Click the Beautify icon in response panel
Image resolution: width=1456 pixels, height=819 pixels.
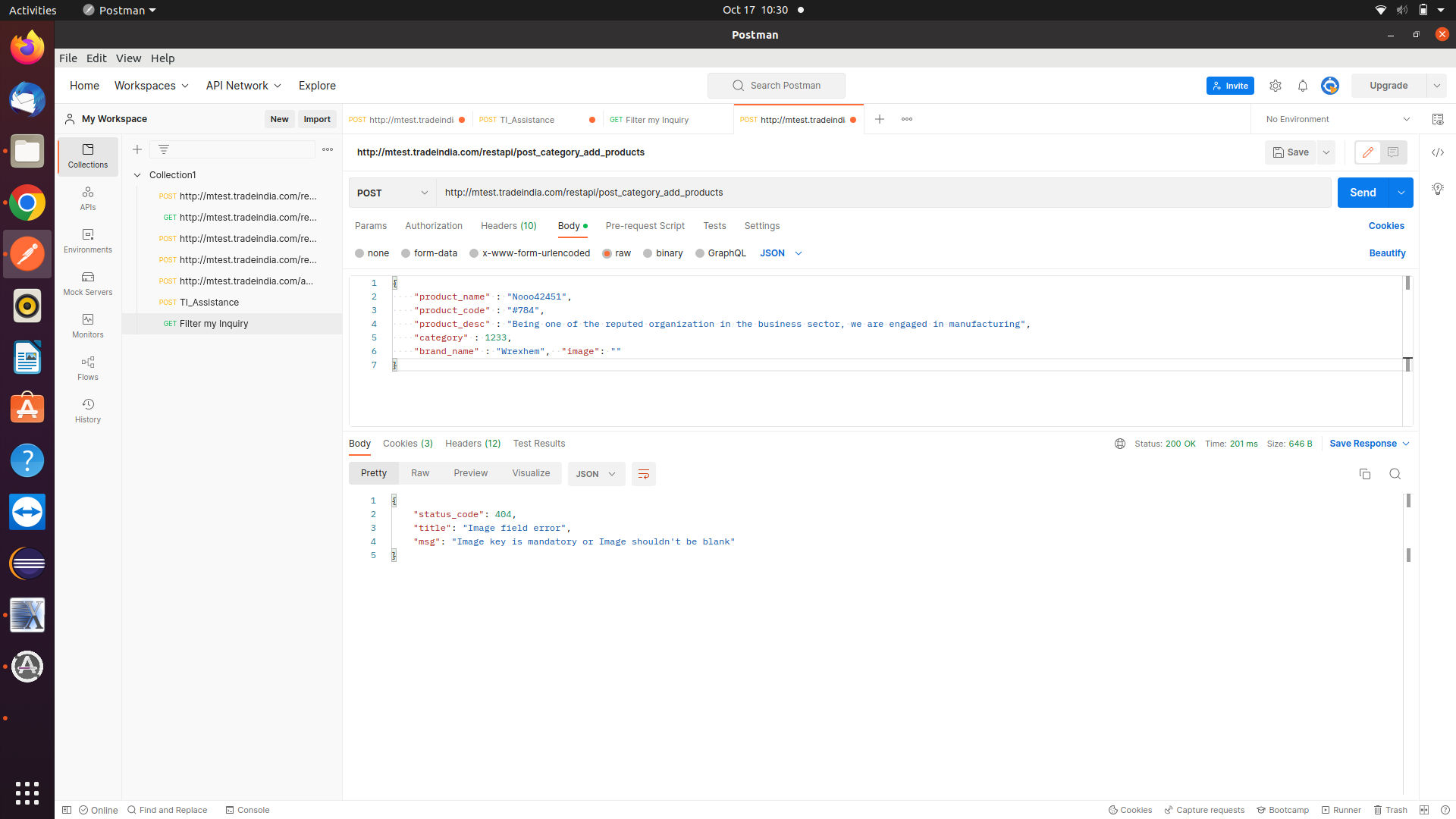[643, 473]
